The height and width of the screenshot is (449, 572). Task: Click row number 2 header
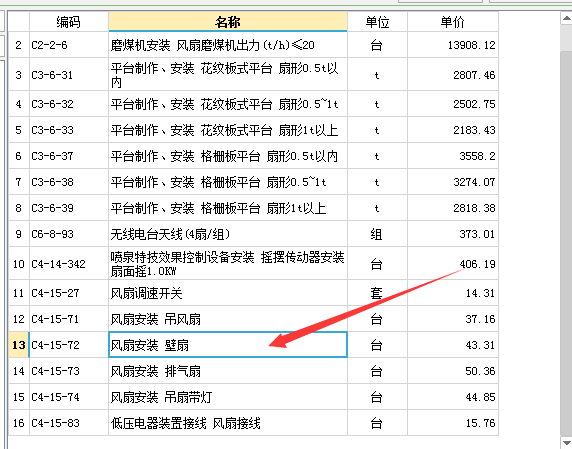(x=19, y=45)
